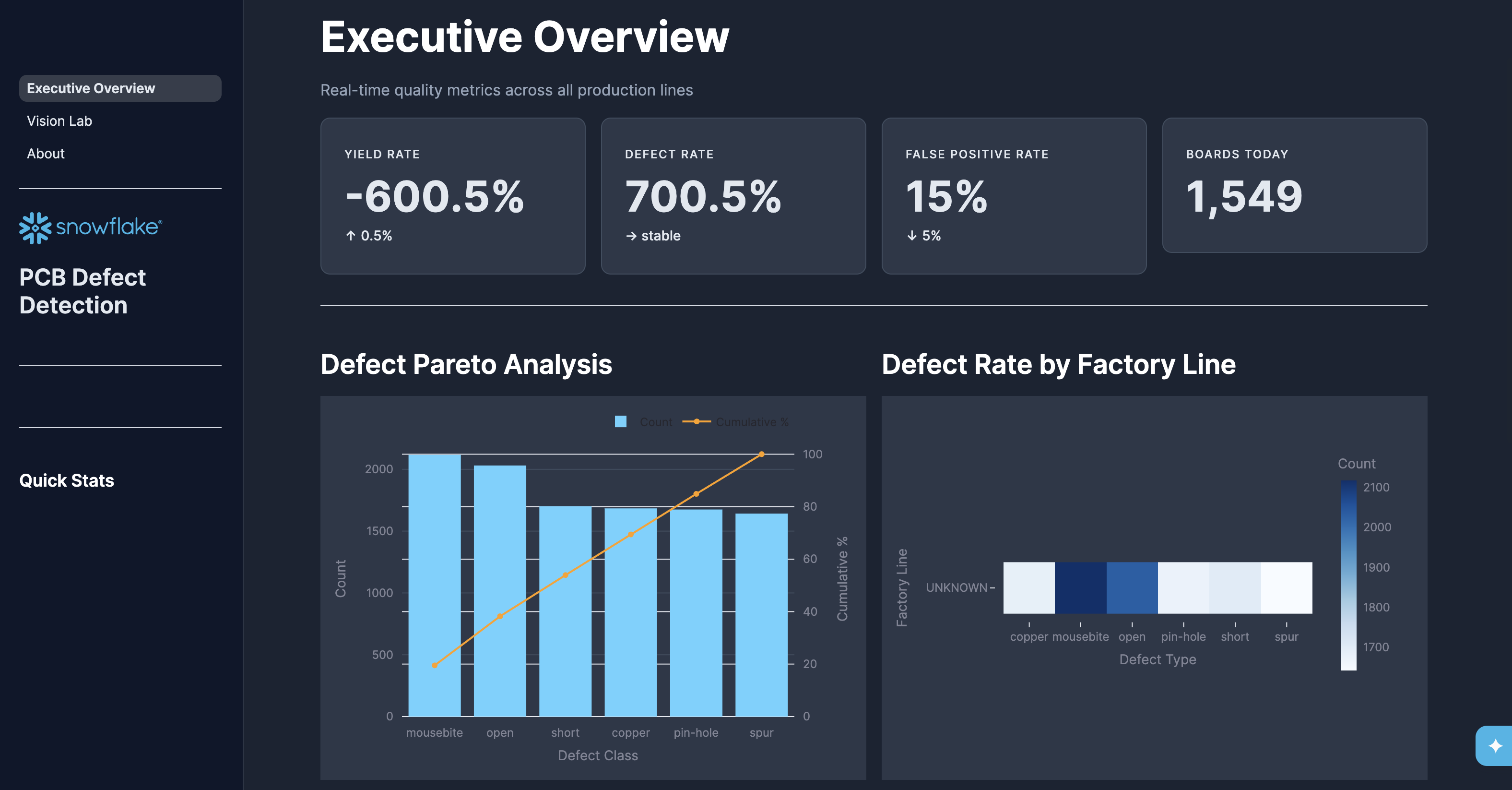Image resolution: width=1512 pixels, height=790 pixels.
Task: Click the Boards Today metric card
Action: tap(1294, 186)
